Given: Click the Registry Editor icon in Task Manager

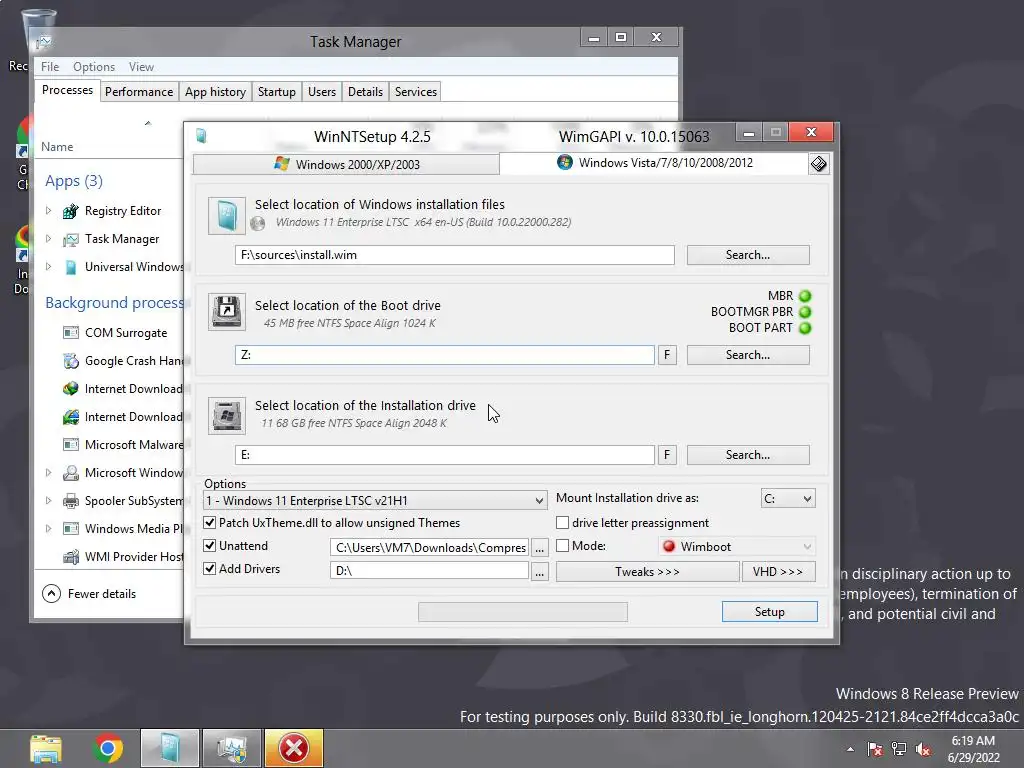Looking at the screenshot, I should click(71, 211).
